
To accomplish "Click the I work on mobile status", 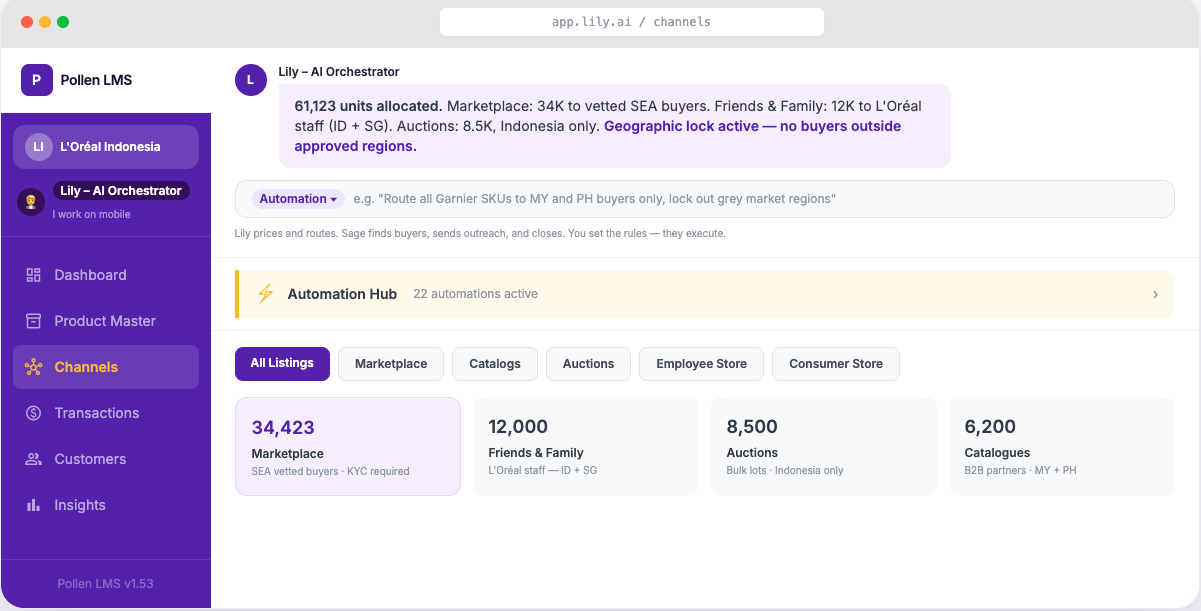I will pos(92,215).
